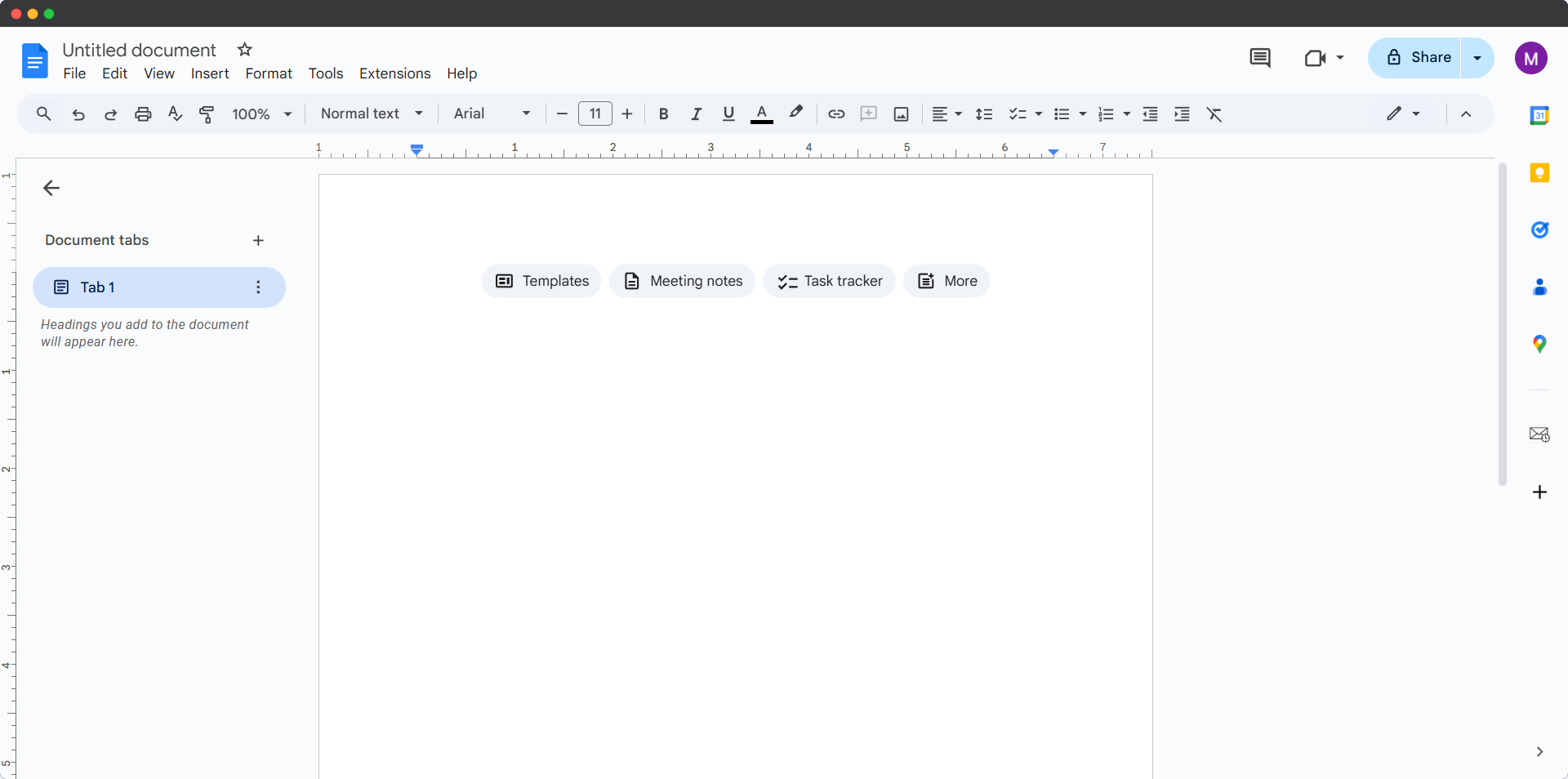Apply italic formatting
Viewport: 1568px width, 779px height.
(x=696, y=114)
